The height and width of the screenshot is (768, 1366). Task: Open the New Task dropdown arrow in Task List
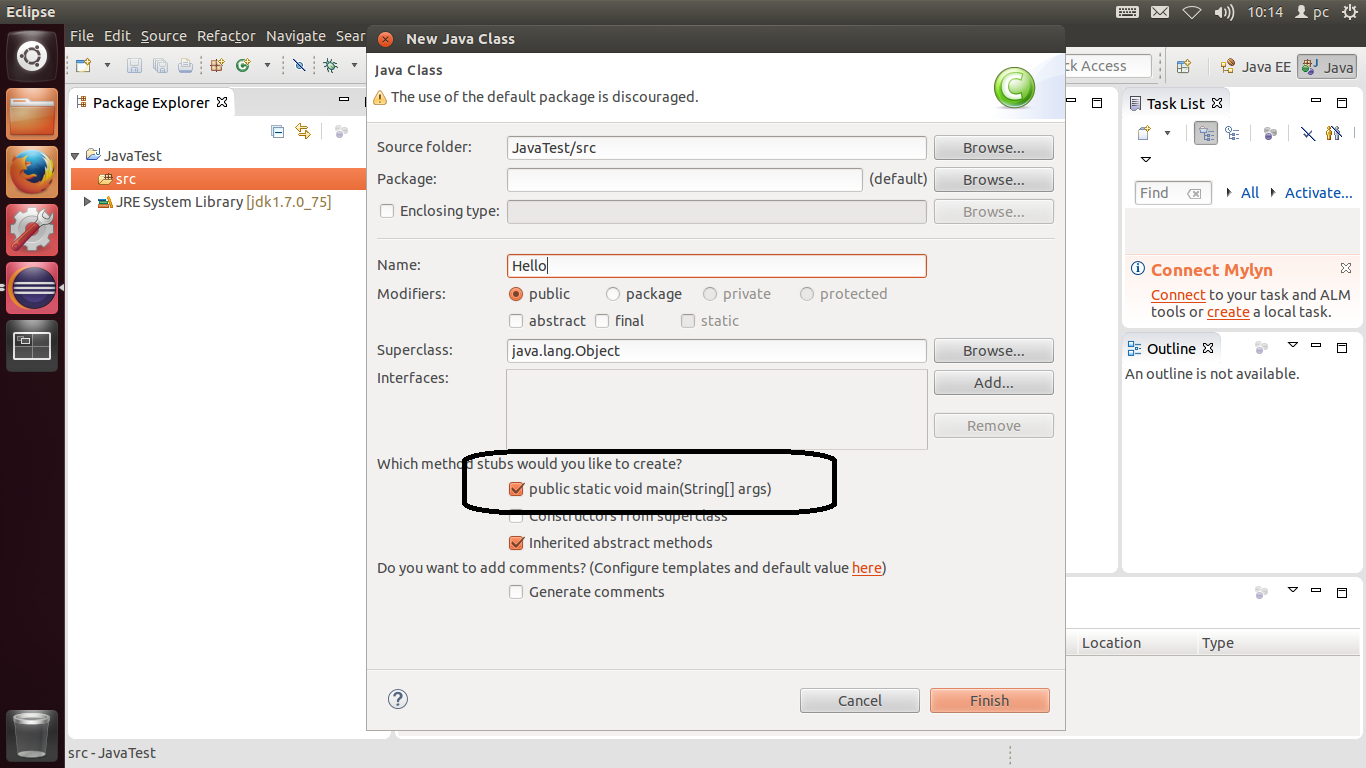[x=1167, y=133]
